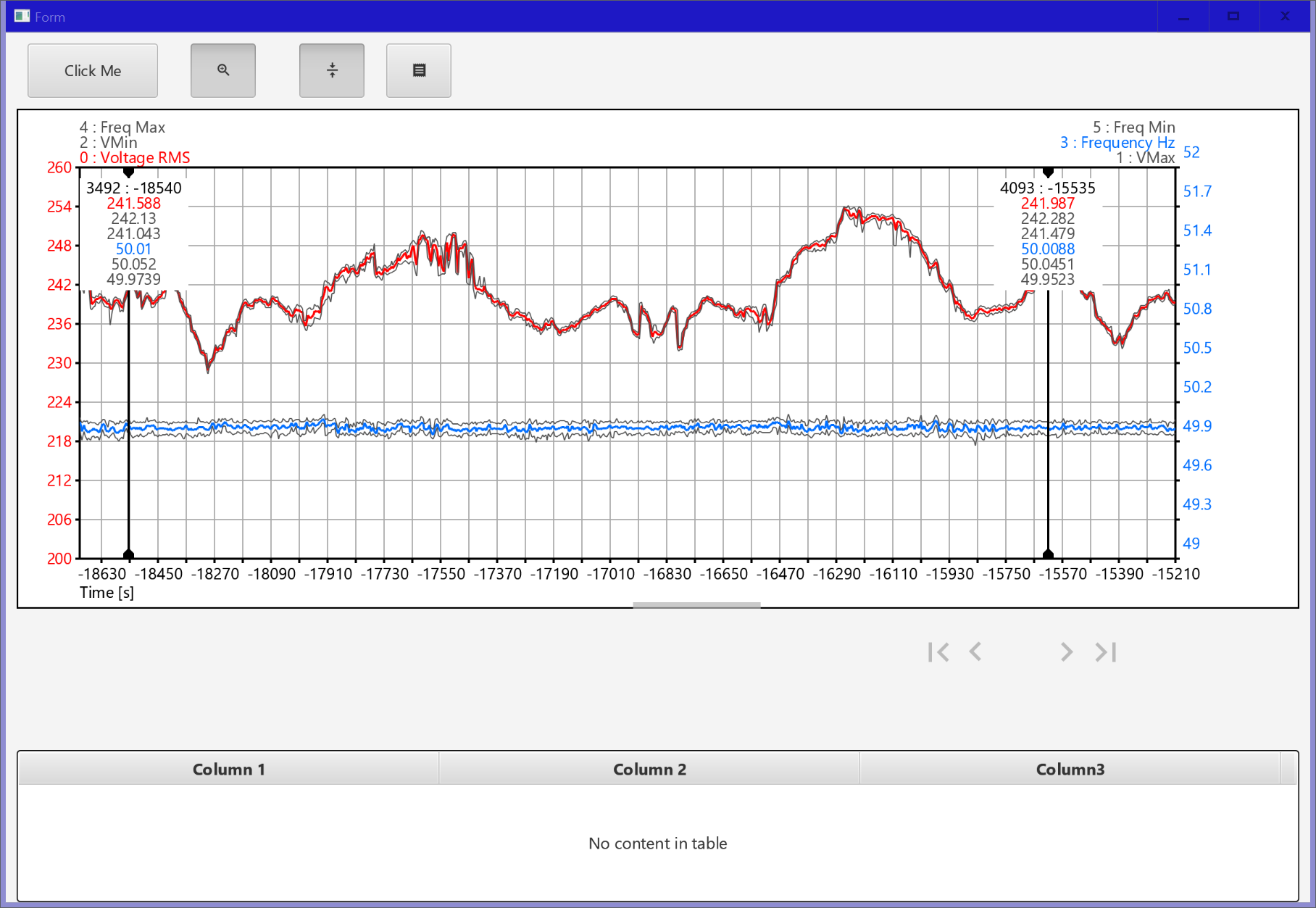Select the zoom magnifier tool icon
The width and height of the screenshot is (1316, 908).
click(x=222, y=70)
